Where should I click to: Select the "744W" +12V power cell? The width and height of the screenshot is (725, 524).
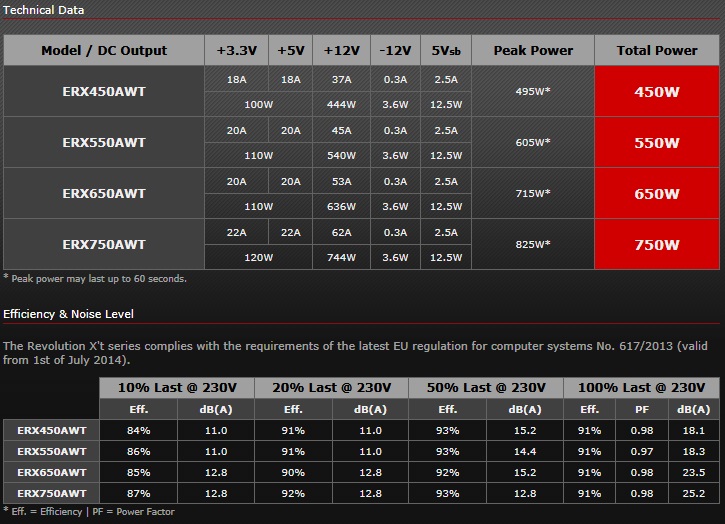coord(341,257)
